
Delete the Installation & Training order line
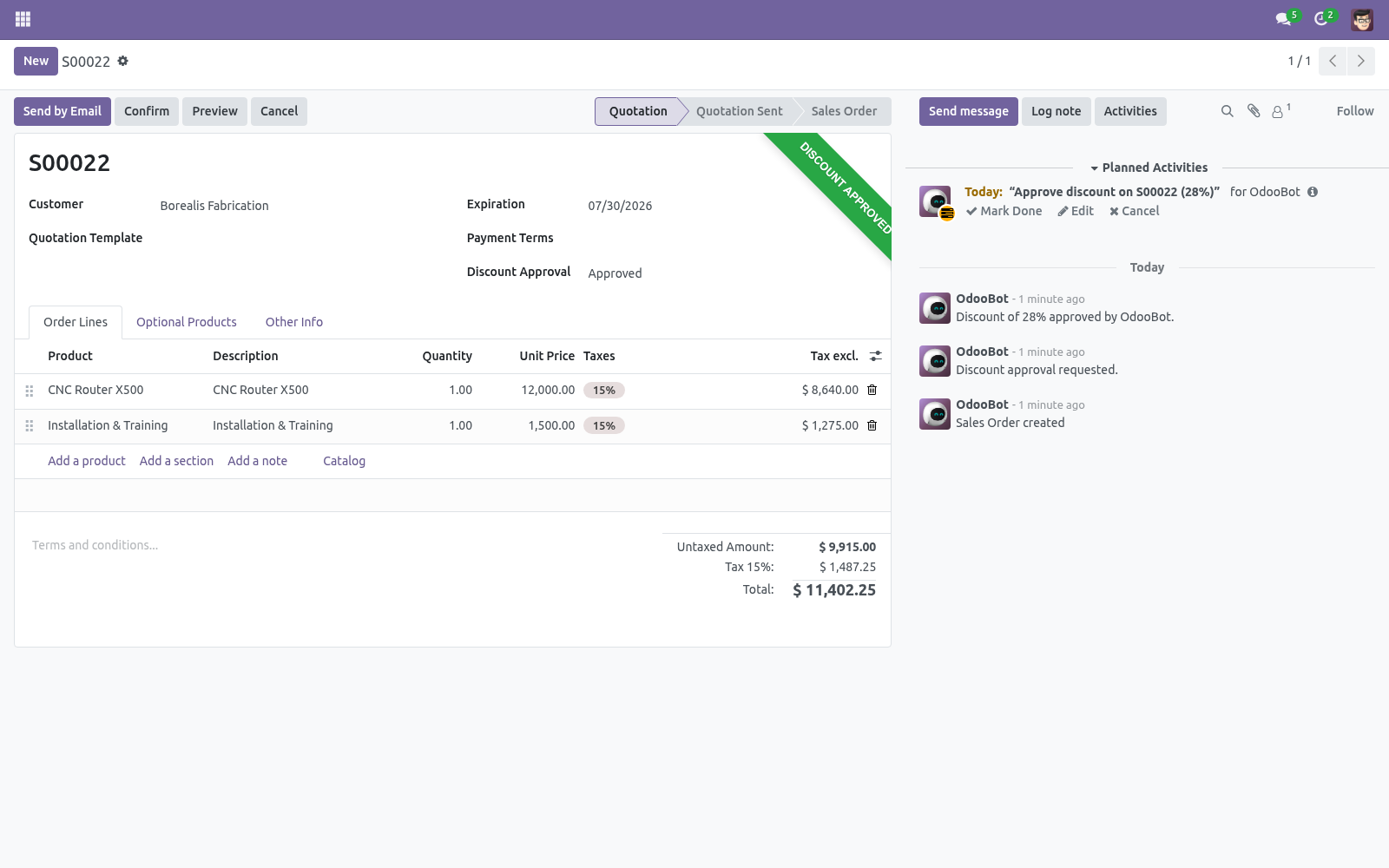pyautogui.click(x=872, y=425)
